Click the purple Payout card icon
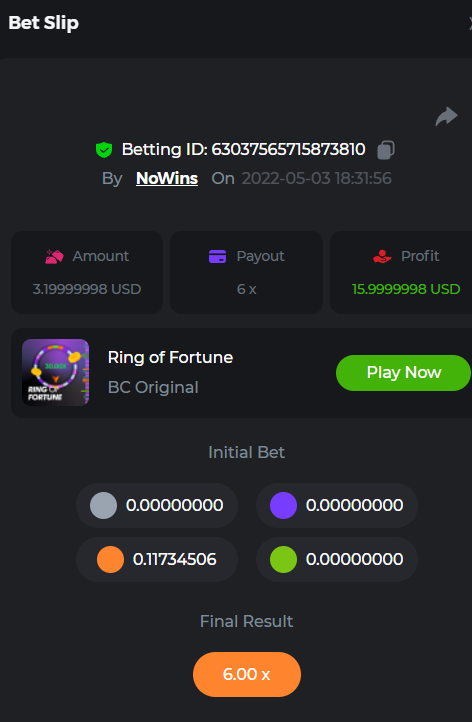The height and width of the screenshot is (722, 472). 217,256
